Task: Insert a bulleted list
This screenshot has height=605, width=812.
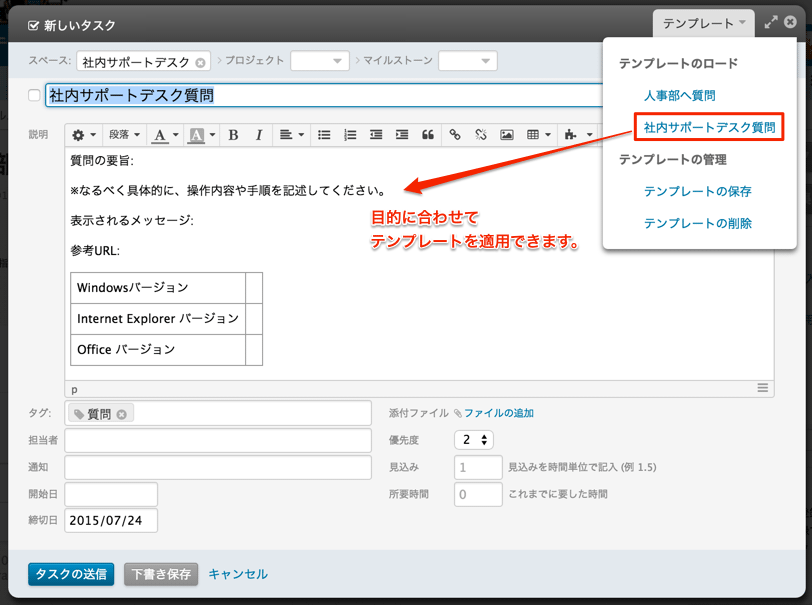Action: (x=324, y=135)
